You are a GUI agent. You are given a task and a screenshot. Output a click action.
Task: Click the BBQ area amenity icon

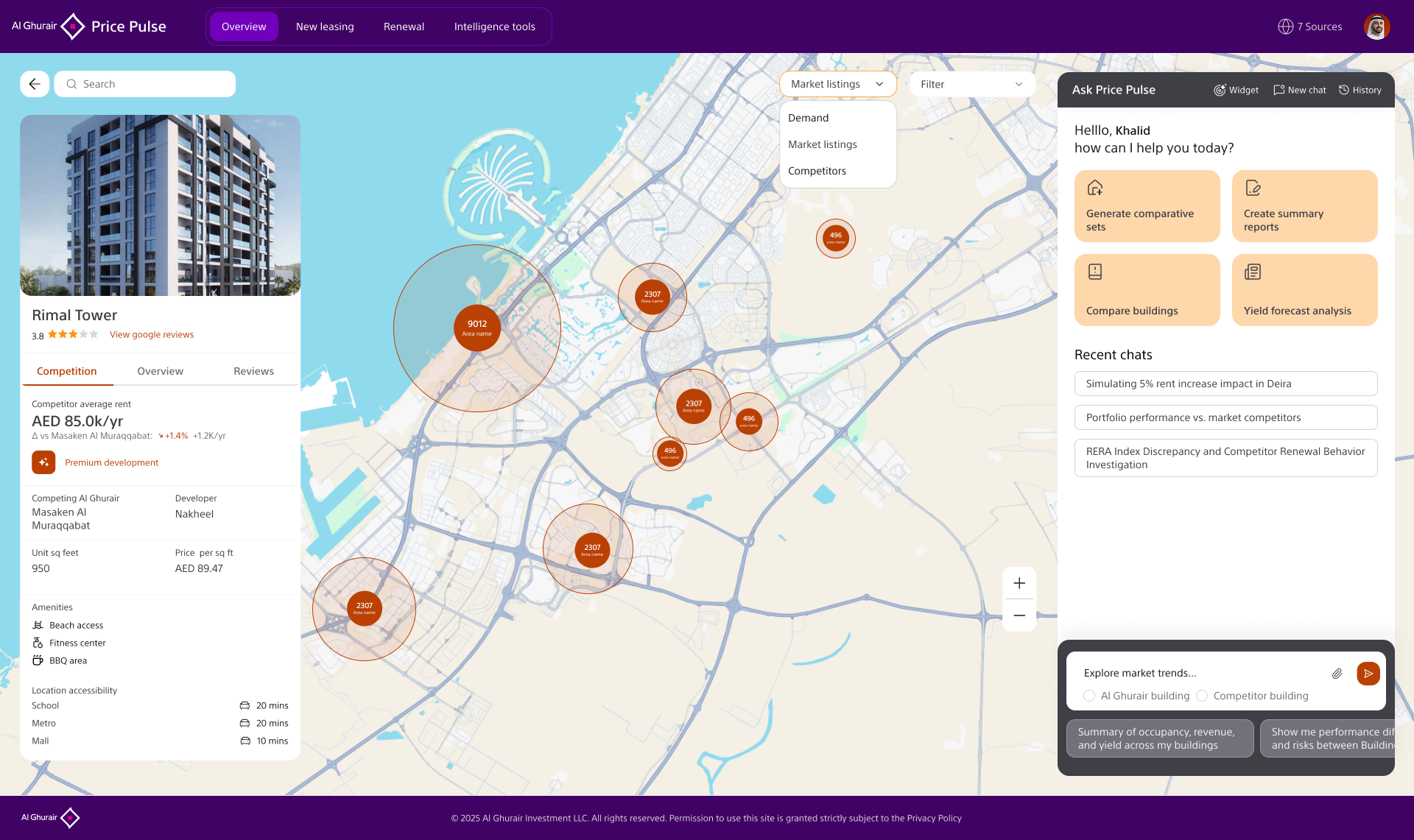coord(38,660)
